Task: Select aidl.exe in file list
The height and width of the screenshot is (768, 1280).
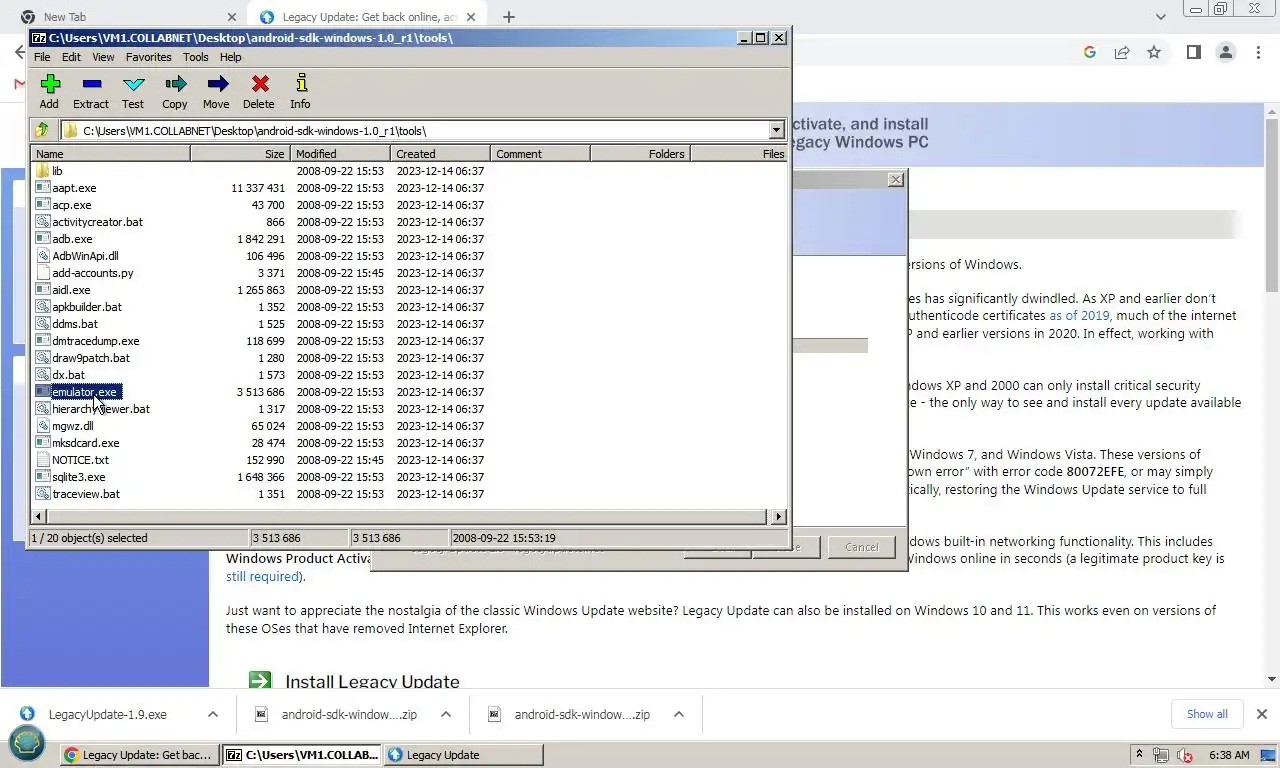Action: pos(71,290)
